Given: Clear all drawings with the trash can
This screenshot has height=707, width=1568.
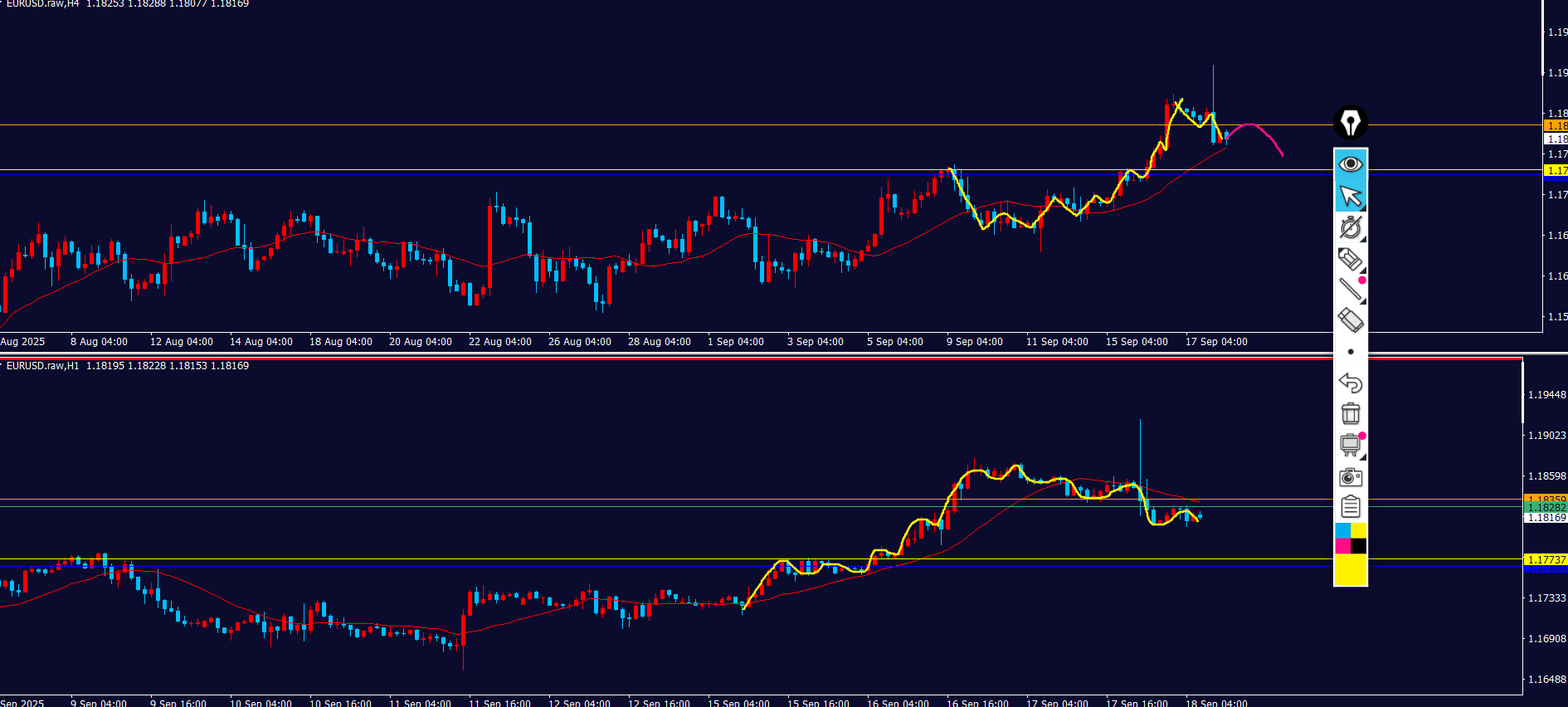Looking at the screenshot, I should (1350, 413).
